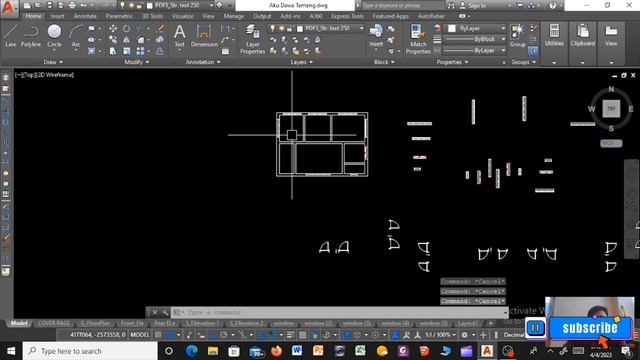Open Firefox from the taskbar
640x360 pixels.
[x=276, y=351]
